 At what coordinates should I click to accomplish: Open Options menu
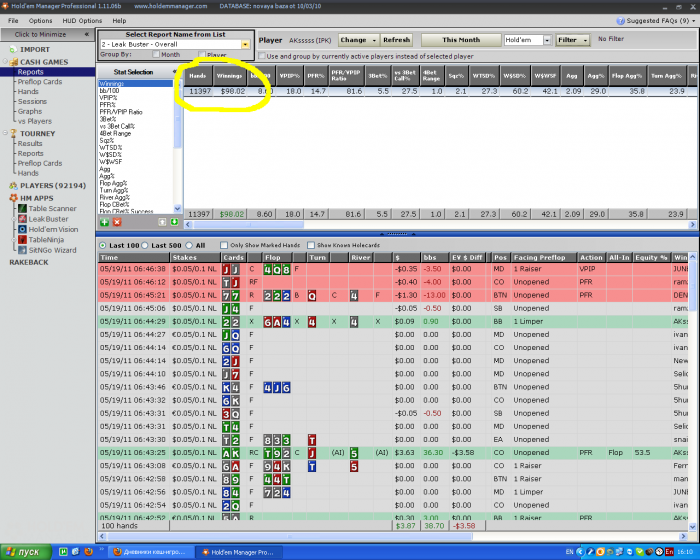(40, 21)
